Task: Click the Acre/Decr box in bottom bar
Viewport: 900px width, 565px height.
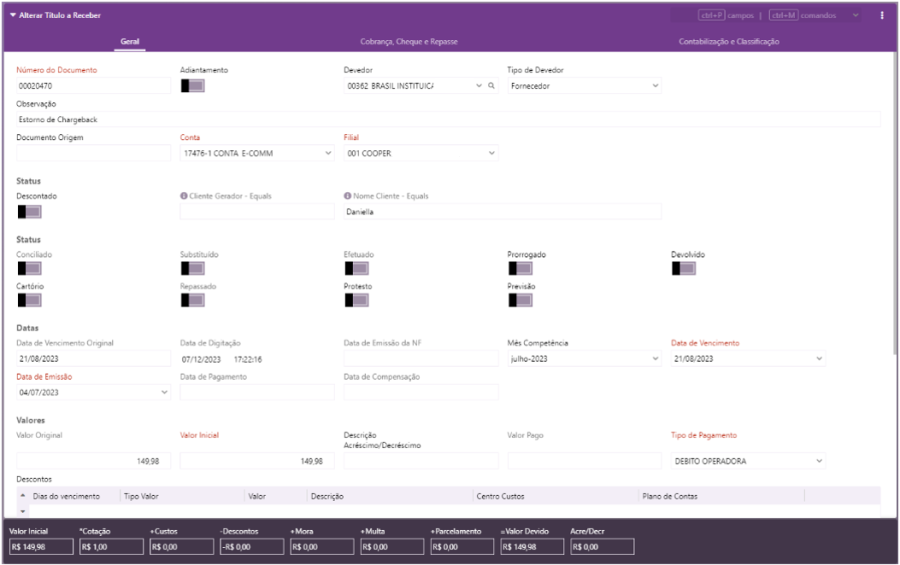Action: pyautogui.click(x=603, y=547)
